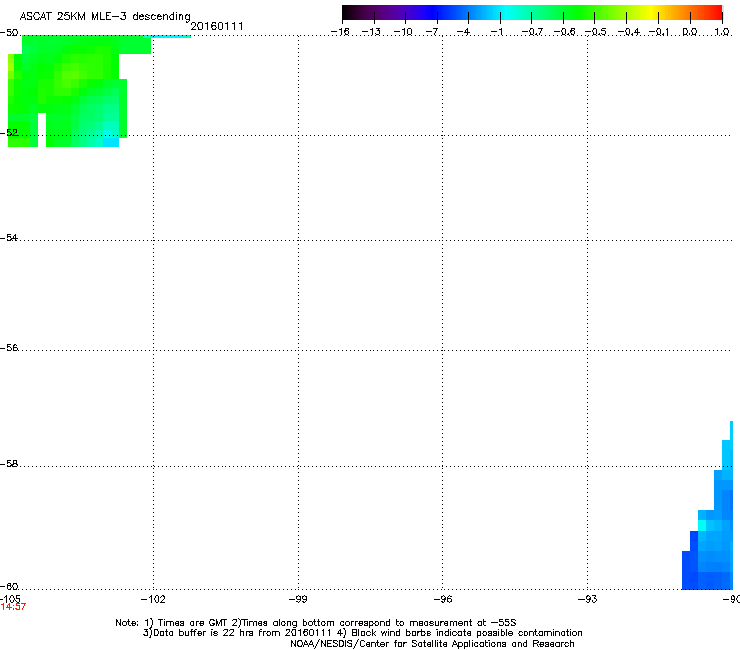Click the color bar label '-4'
740x650 pixels.
point(464,32)
